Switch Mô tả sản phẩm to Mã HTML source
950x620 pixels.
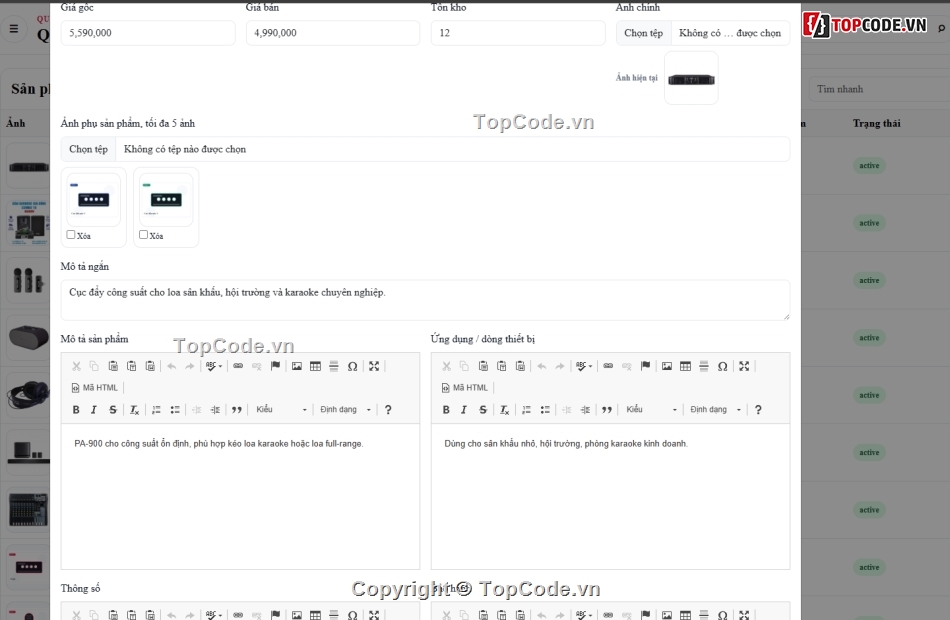pos(95,388)
